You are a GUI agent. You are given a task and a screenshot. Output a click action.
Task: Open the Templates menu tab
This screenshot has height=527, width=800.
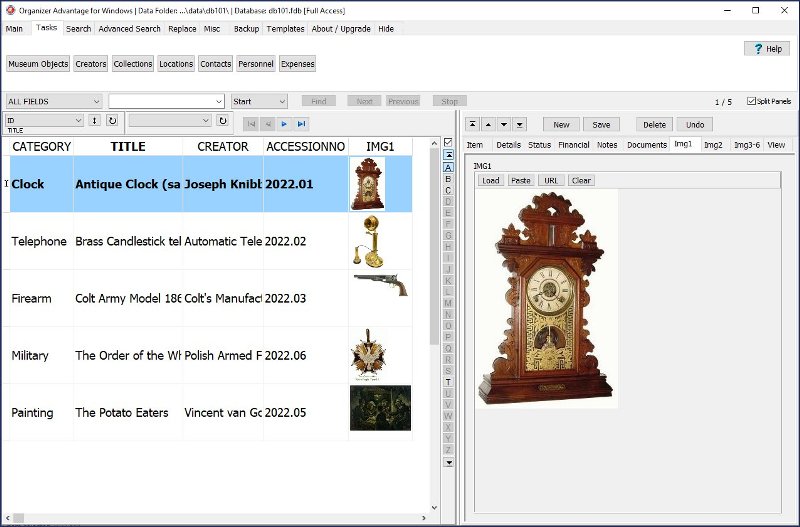pyautogui.click(x=285, y=29)
